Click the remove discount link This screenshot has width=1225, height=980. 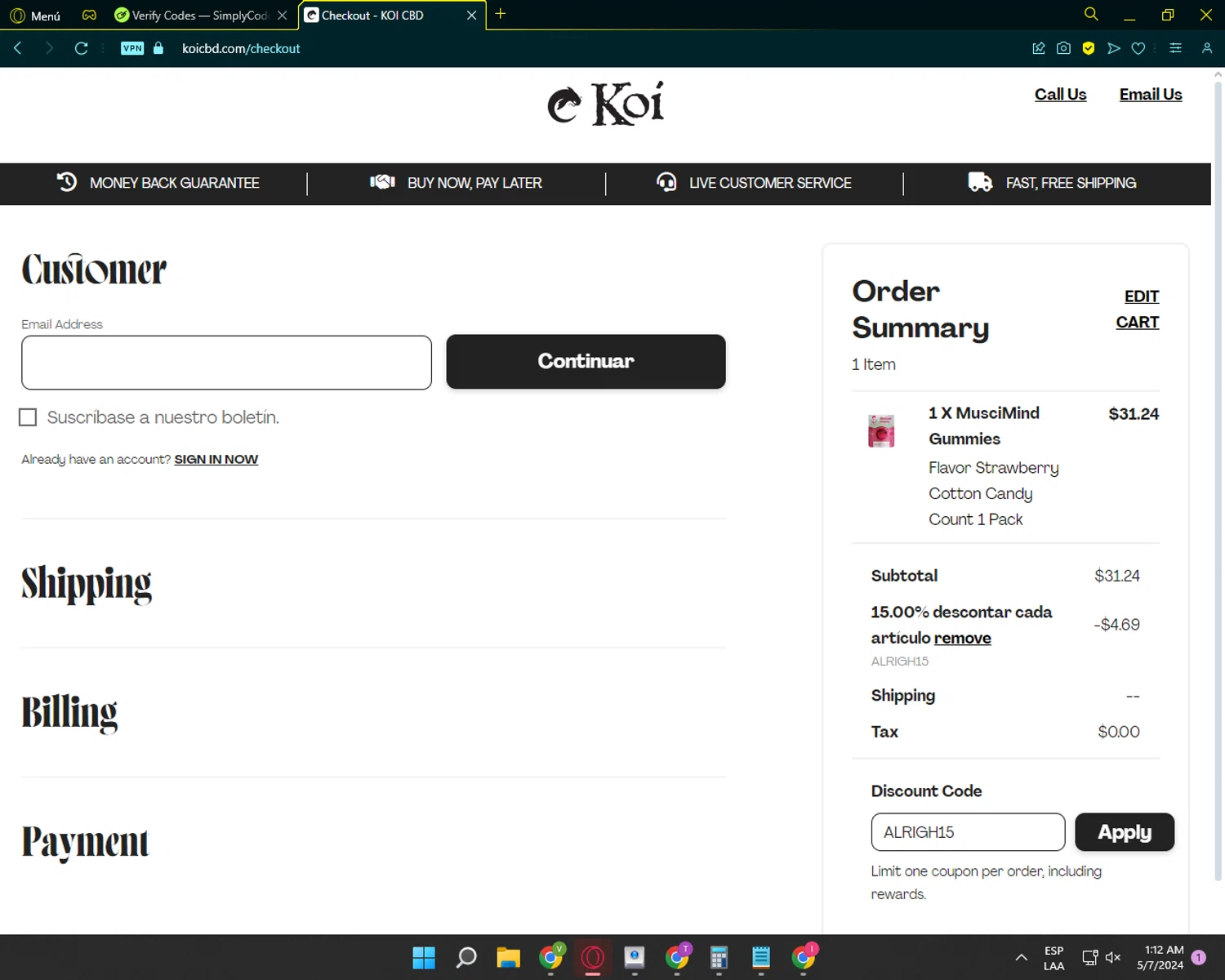coord(963,639)
